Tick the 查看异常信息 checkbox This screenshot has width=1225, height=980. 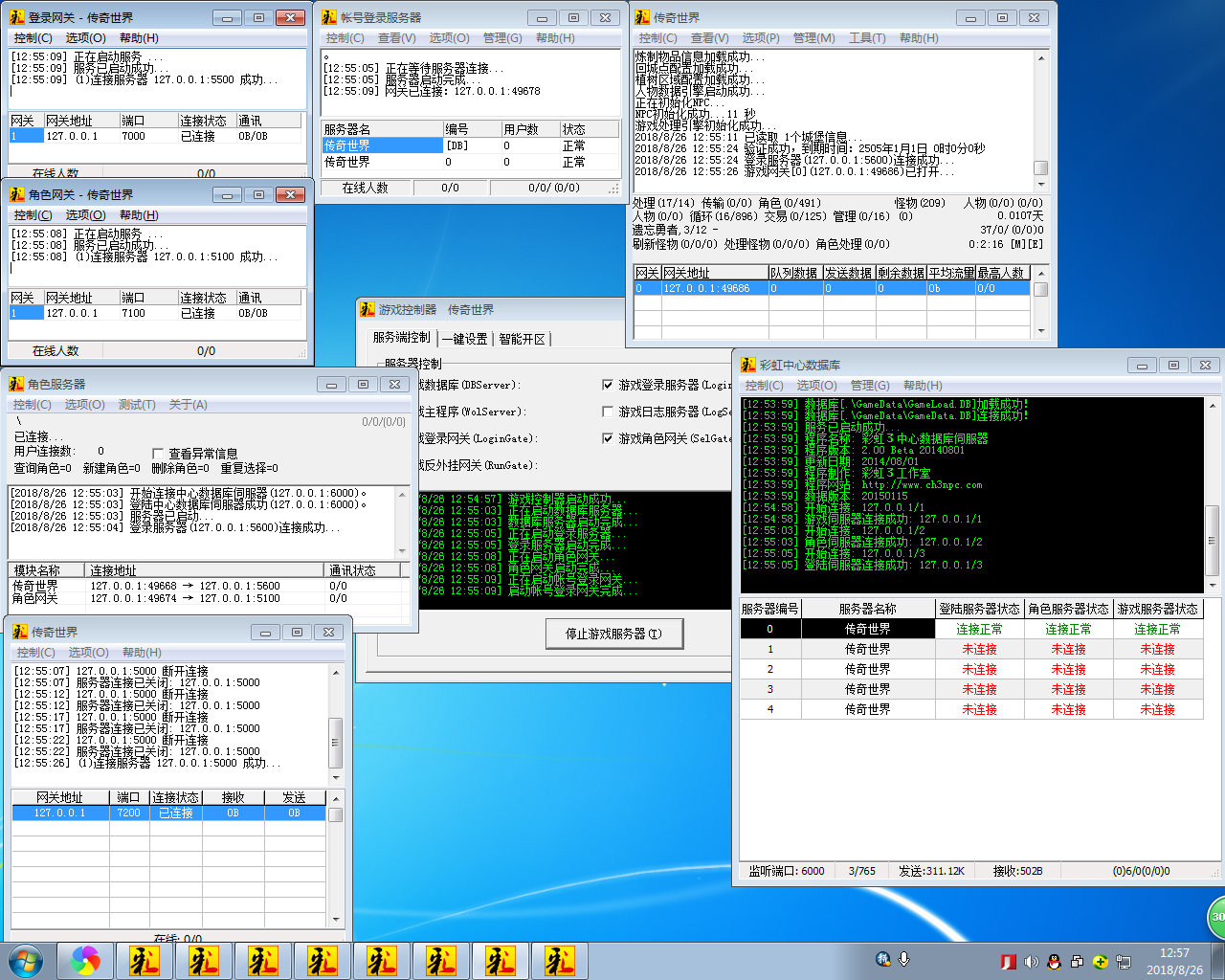click(x=159, y=454)
